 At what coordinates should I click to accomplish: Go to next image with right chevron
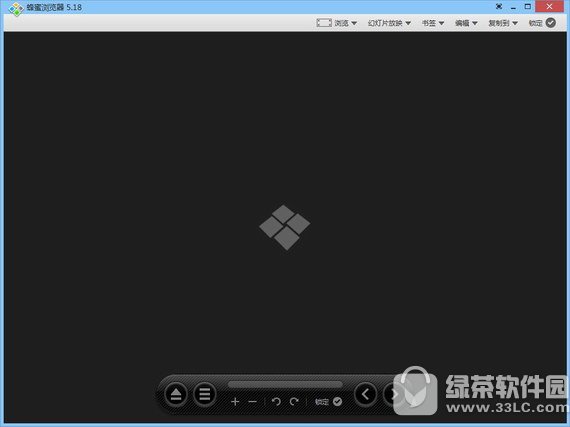pos(393,394)
